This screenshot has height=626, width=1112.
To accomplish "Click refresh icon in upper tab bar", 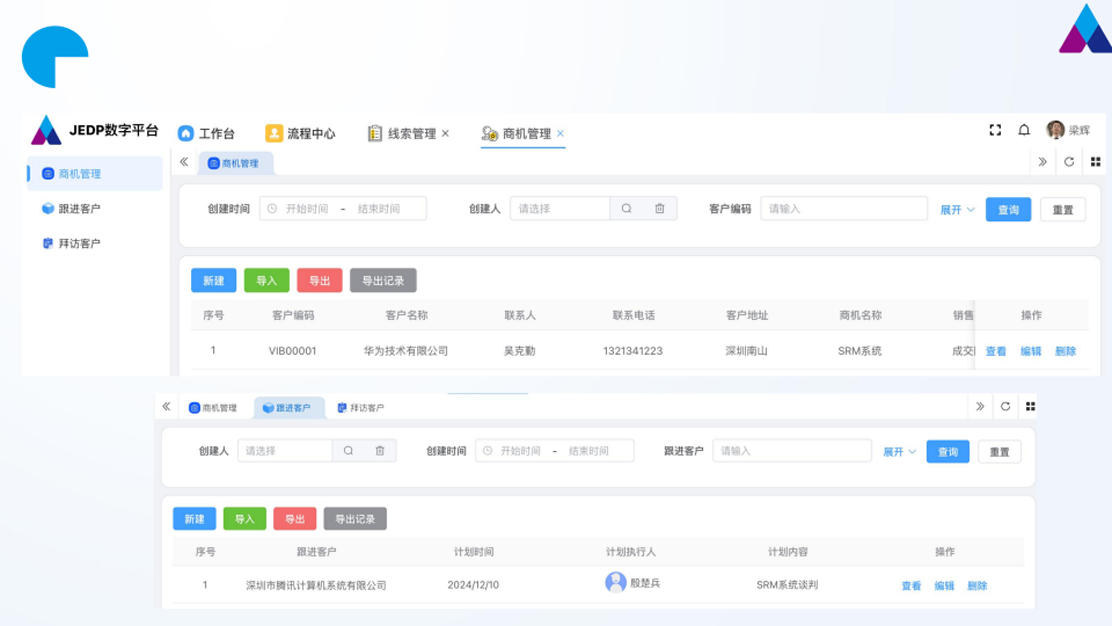I will [1069, 162].
